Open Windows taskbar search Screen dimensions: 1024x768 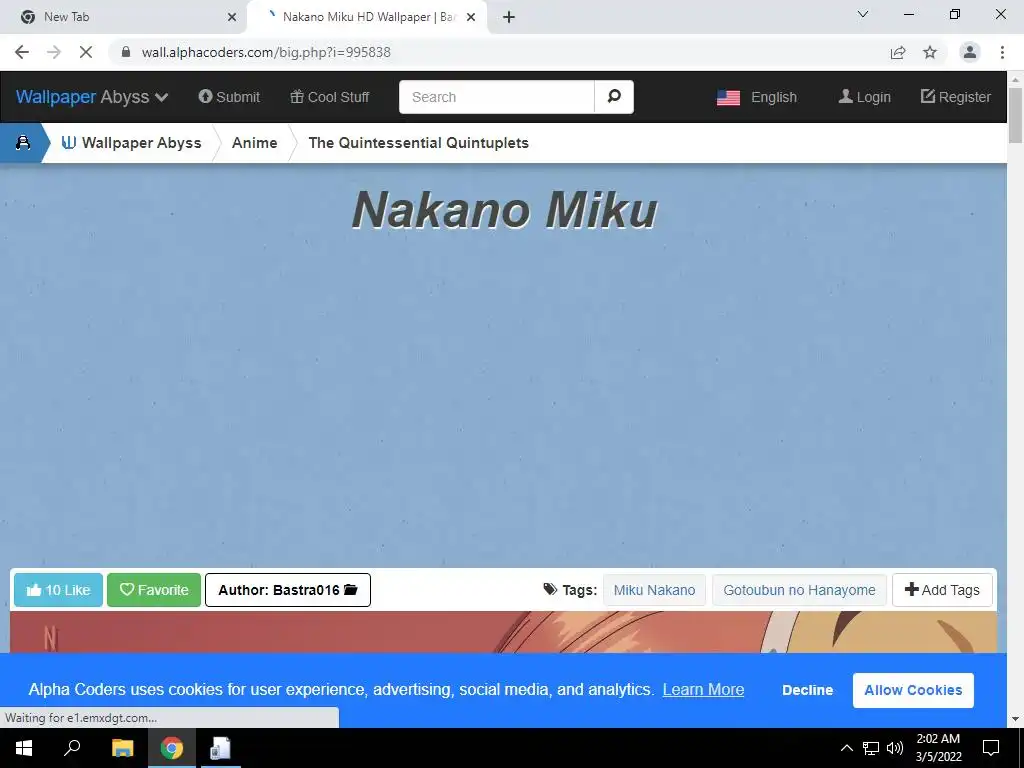72,748
